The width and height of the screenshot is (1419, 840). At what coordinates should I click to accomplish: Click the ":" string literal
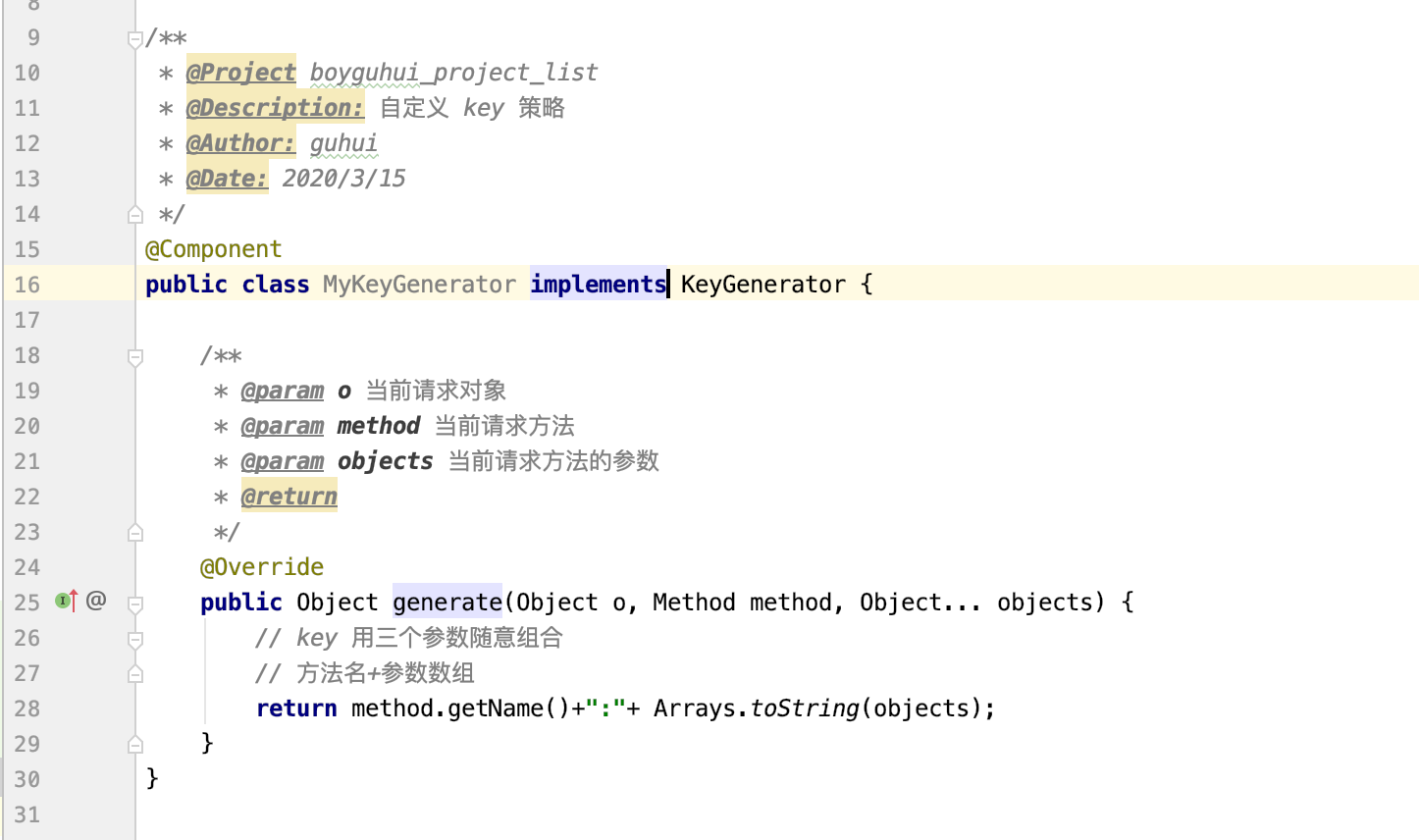pos(605,709)
